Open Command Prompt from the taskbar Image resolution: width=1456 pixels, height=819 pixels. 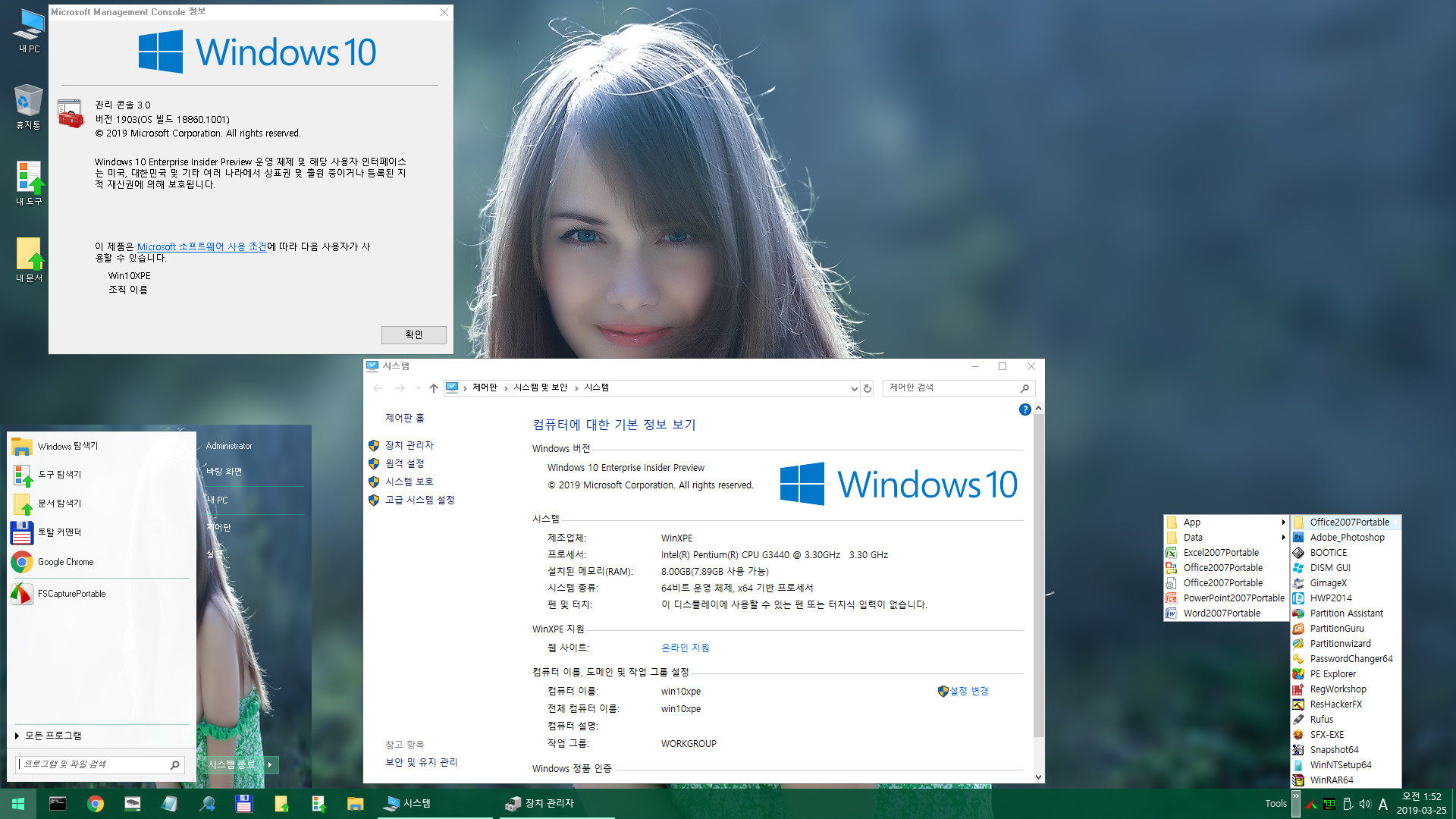[58, 804]
